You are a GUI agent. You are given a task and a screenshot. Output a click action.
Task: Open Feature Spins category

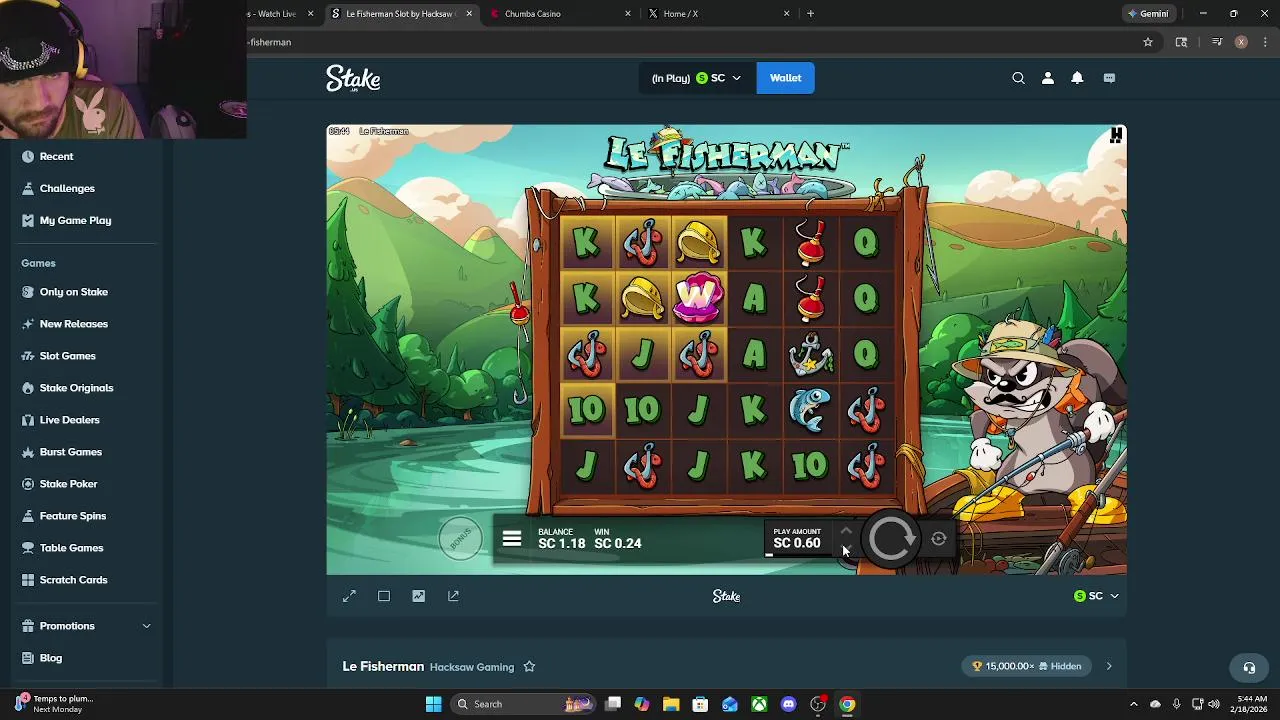(72, 516)
